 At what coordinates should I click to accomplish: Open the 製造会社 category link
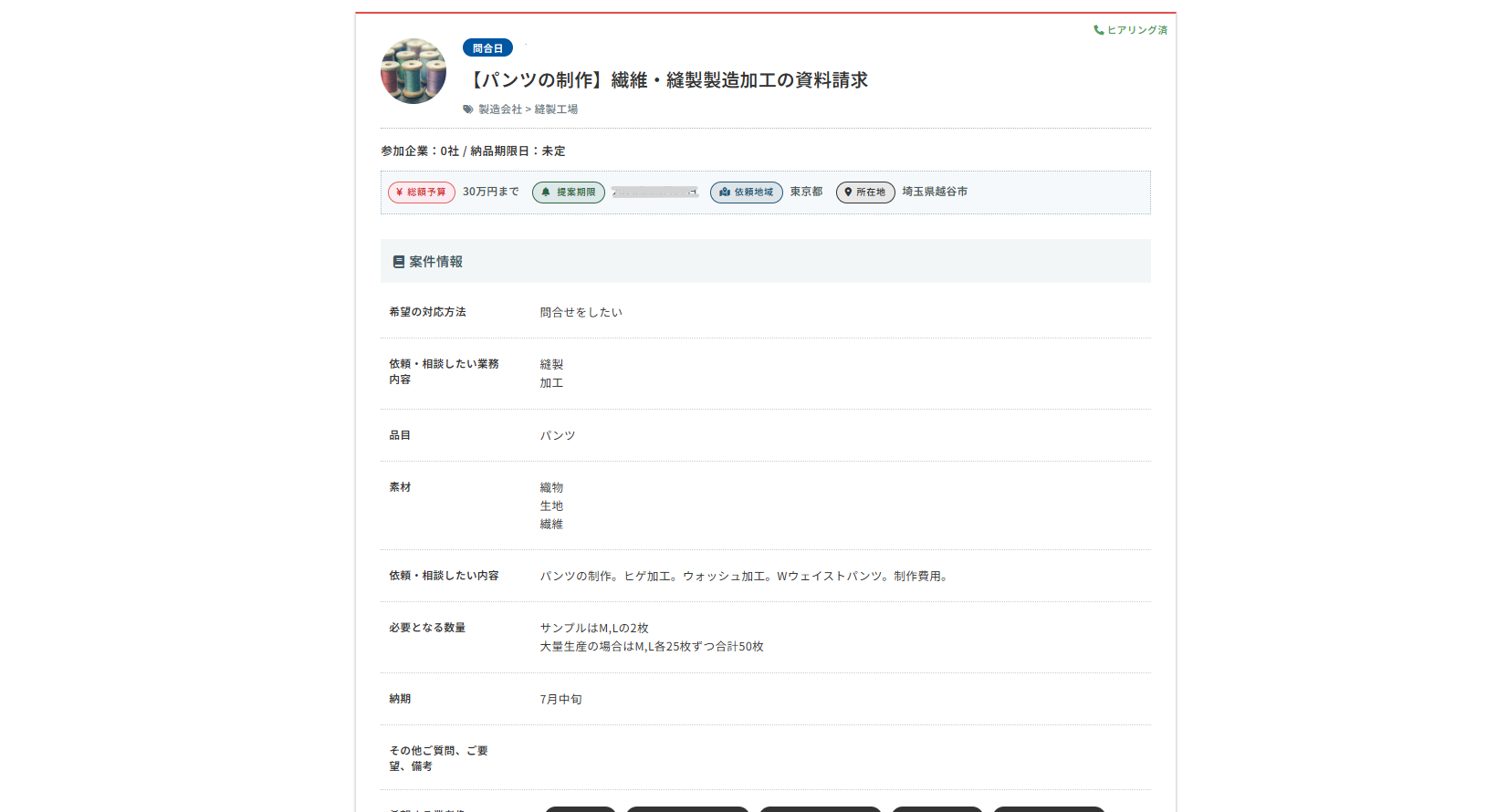tap(500, 109)
